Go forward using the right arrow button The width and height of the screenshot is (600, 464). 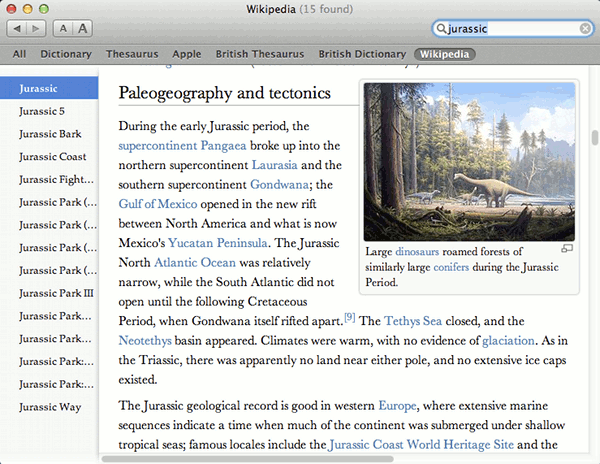click(x=35, y=30)
